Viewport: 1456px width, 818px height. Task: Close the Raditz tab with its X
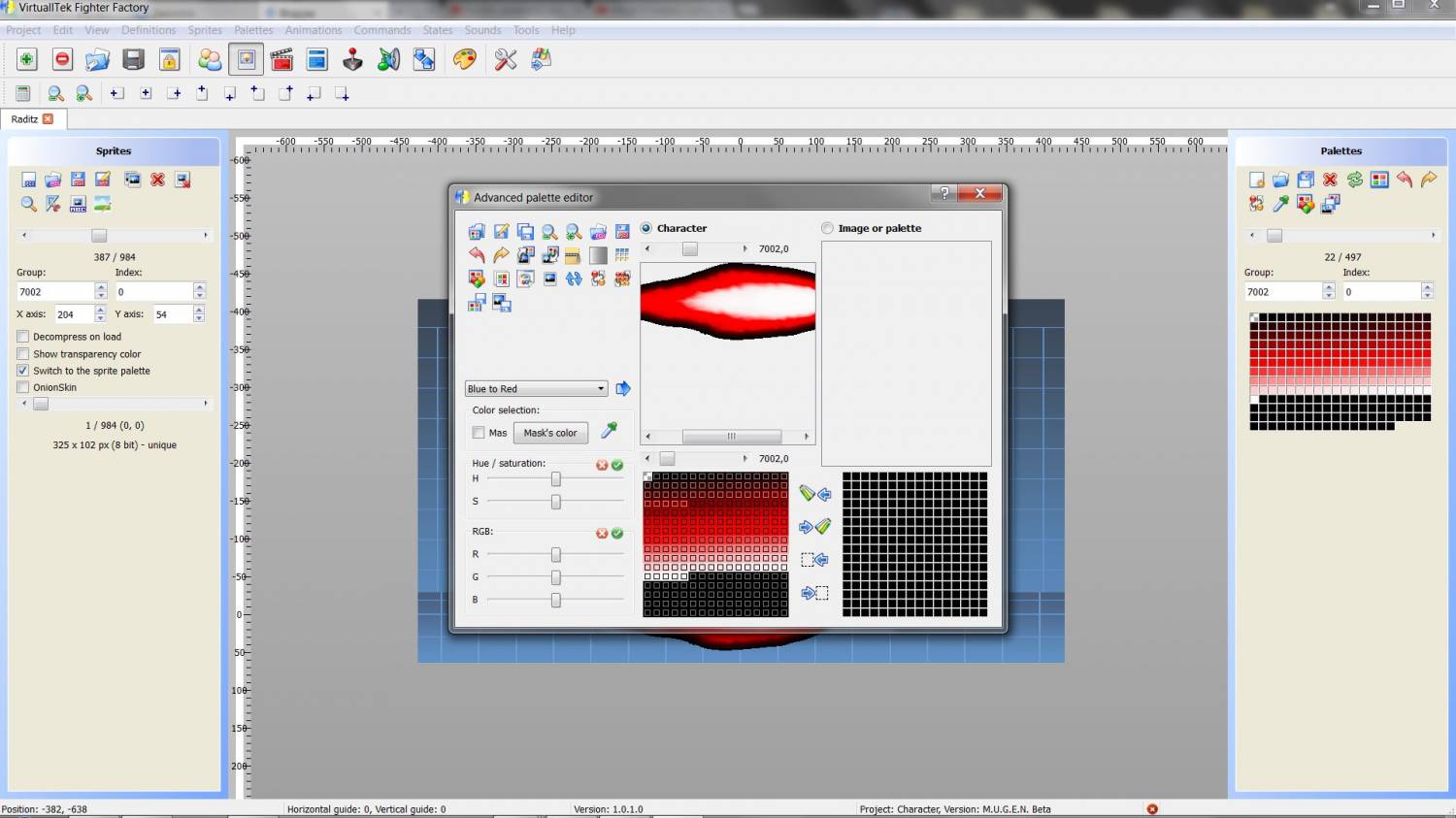coord(48,119)
